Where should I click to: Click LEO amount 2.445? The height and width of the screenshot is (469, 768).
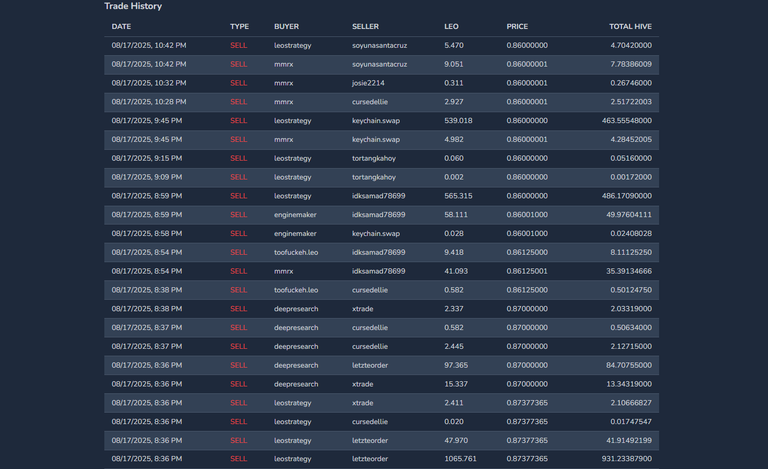pyautogui.click(x=454, y=347)
